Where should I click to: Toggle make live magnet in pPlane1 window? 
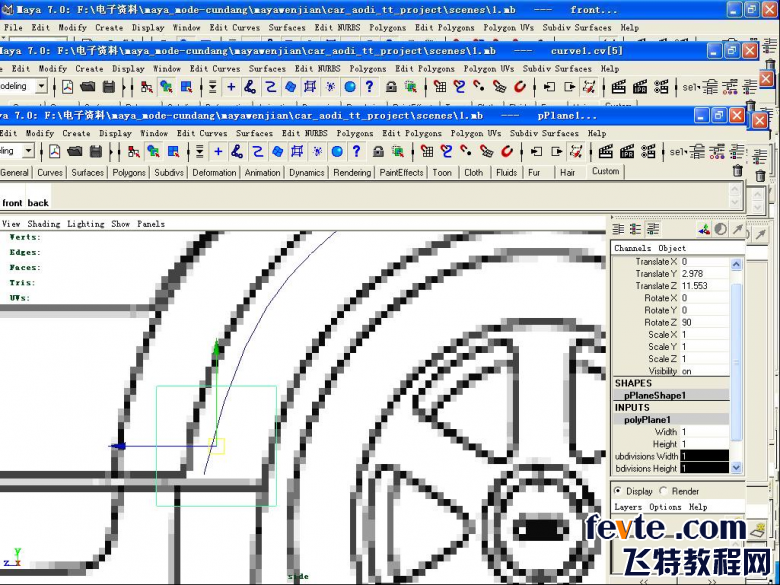tap(507, 151)
